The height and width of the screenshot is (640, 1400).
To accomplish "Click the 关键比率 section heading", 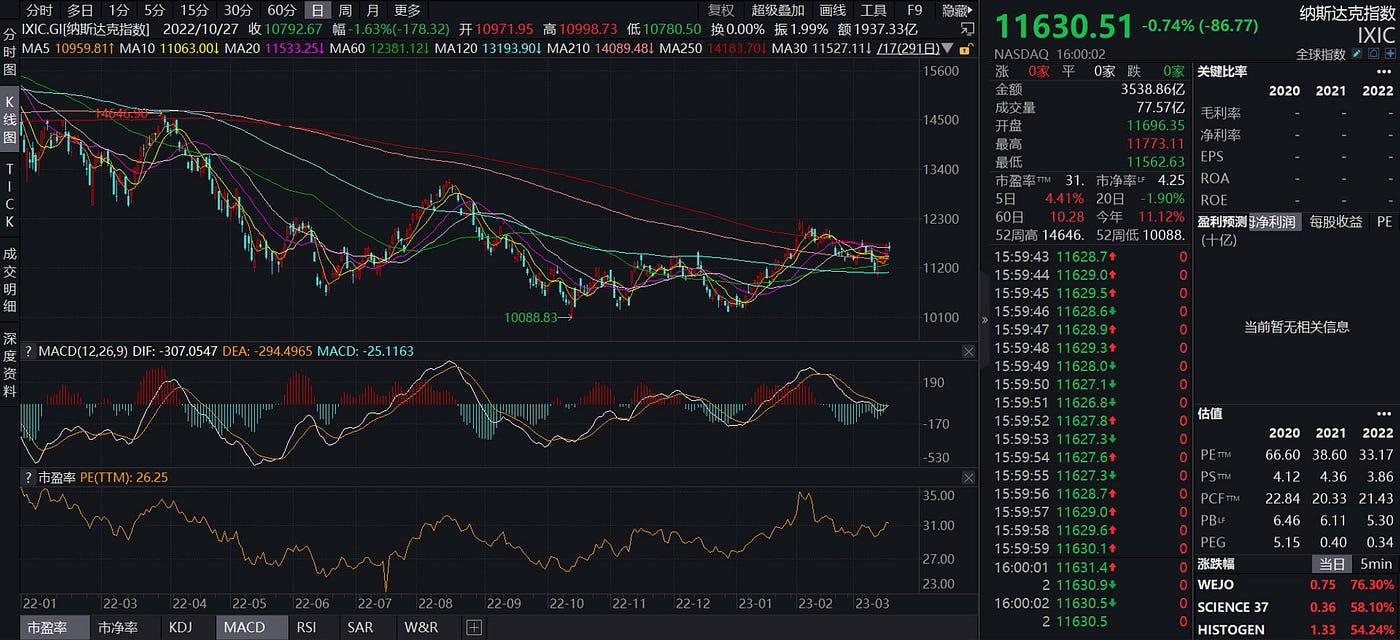I will tap(1222, 71).
